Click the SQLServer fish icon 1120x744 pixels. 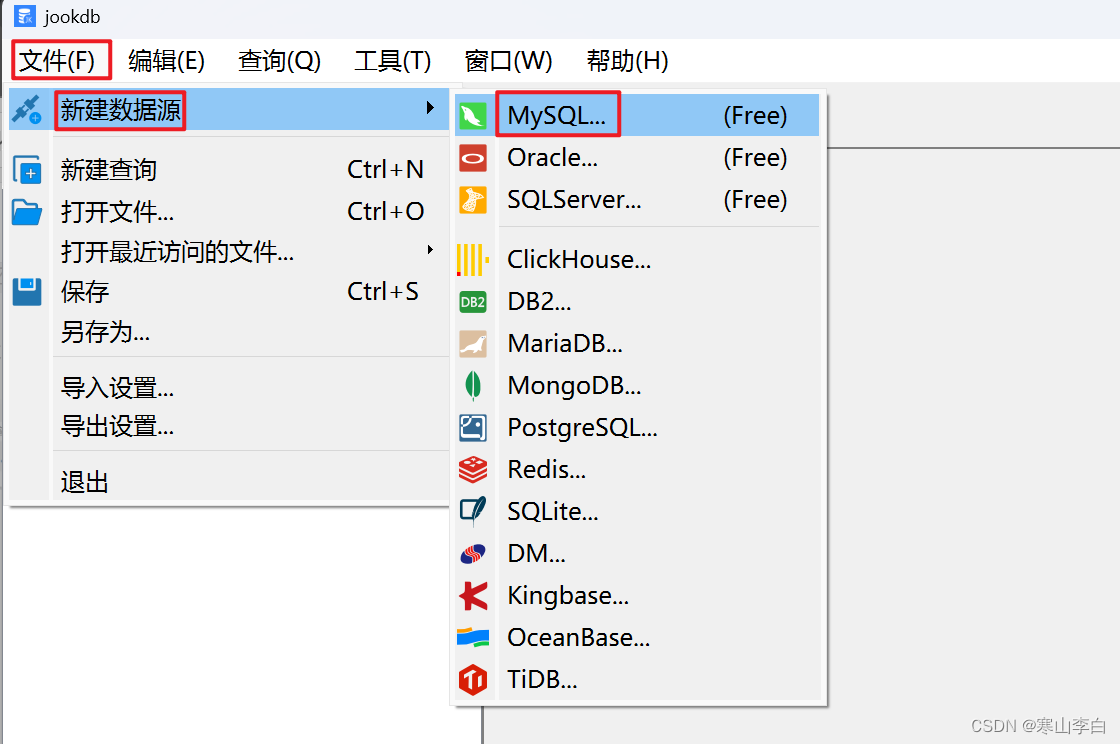(473, 199)
